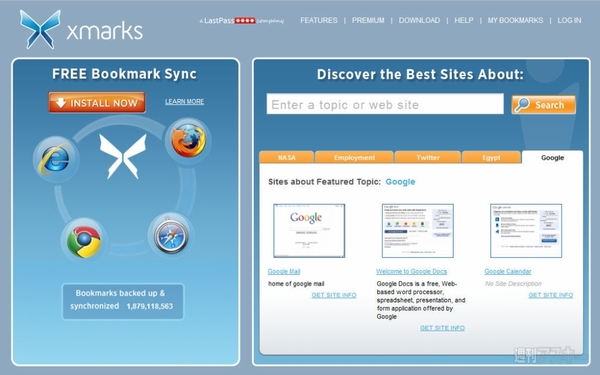The height and width of the screenshot is (375, 600).
Task: Go to MY BOOKMARKS
Action: pyautogui.click(x=515, y=20)
